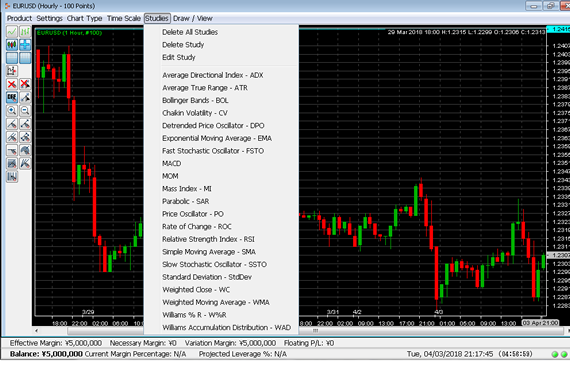Screen dimensions: 570x371
Task: Select the Fibonacci arc tool
Action: click(x=25, y=150)
